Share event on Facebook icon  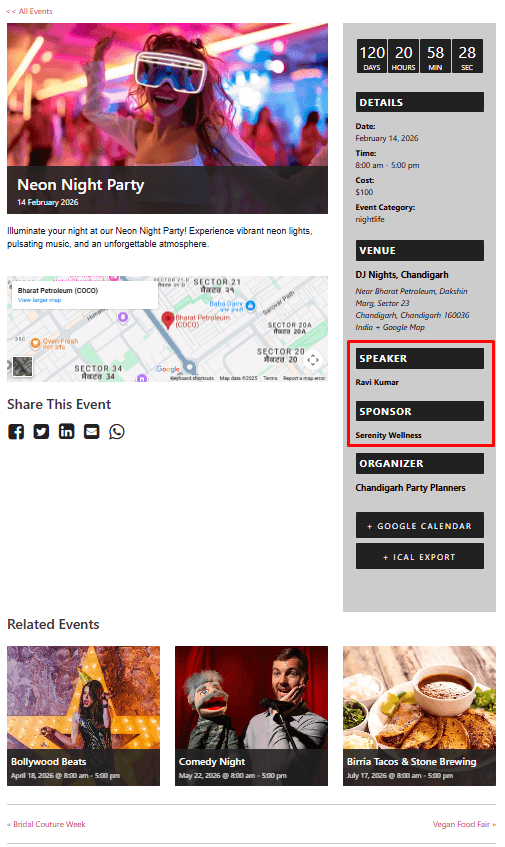click(x=16, y=432)
